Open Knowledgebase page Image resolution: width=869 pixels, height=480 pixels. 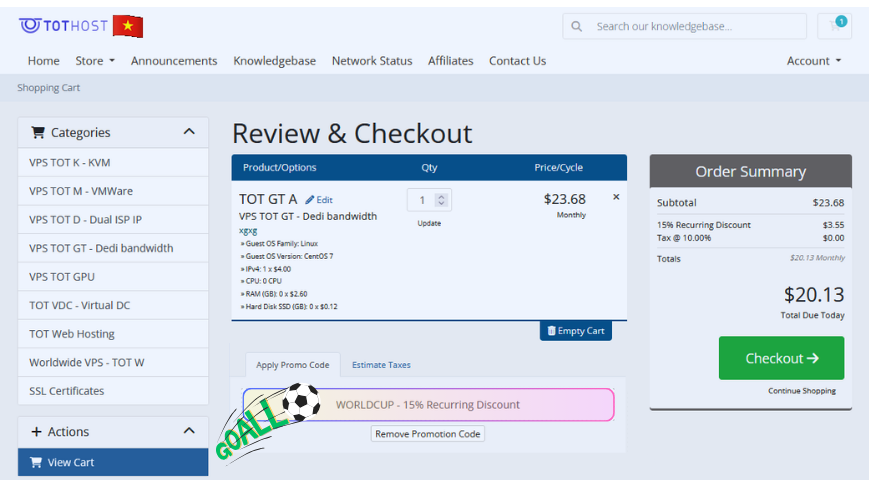coord(274,61)
